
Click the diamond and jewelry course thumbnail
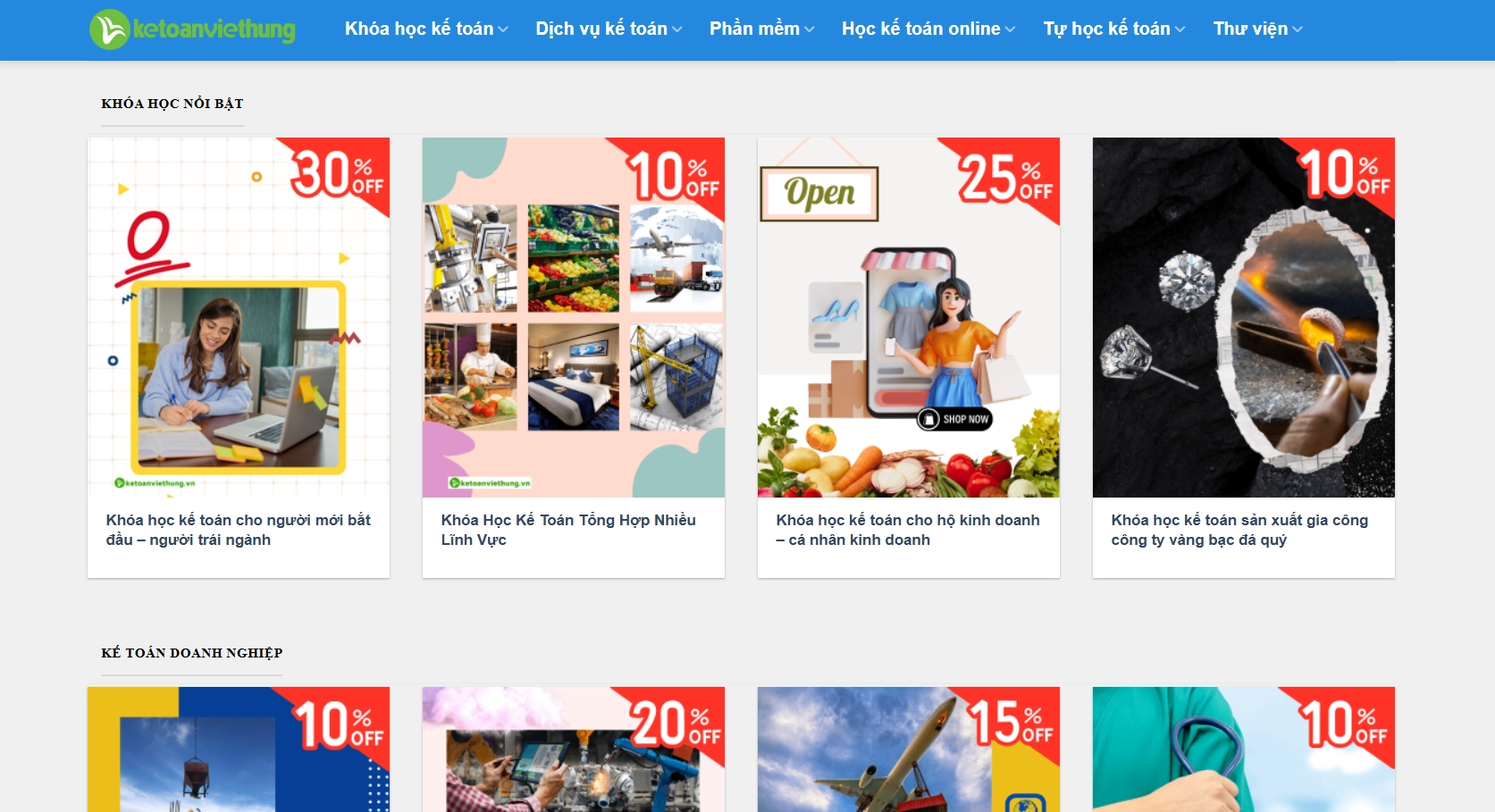[1244, 317]
